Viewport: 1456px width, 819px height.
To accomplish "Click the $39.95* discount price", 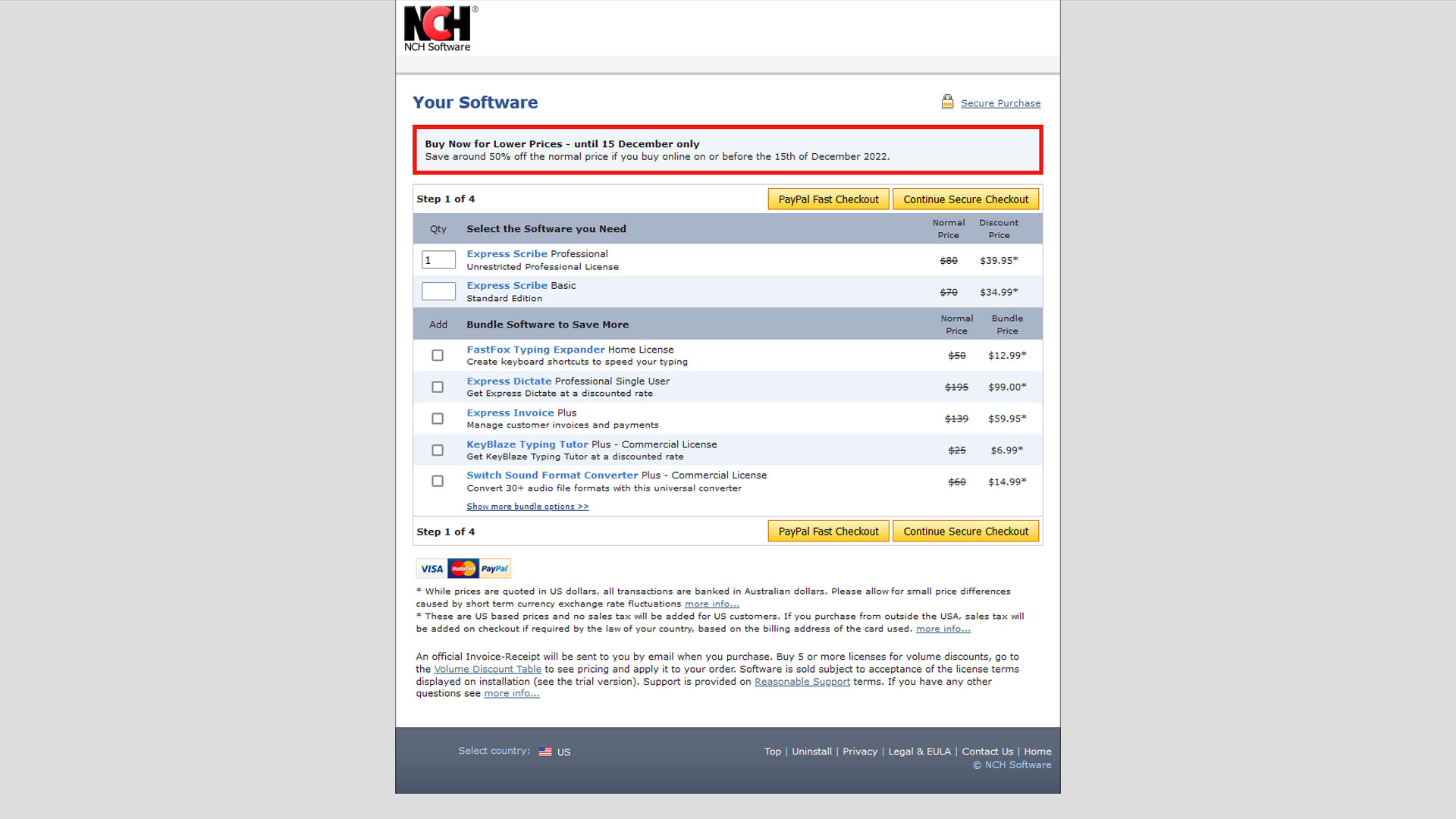I will (999, 261).
